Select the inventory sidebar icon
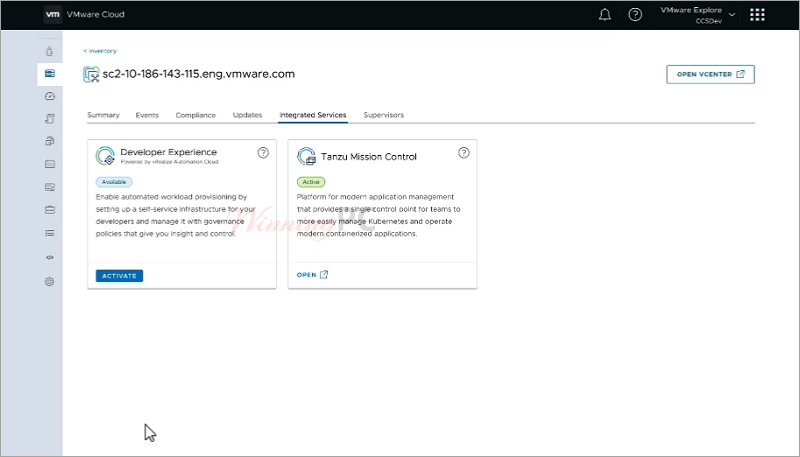 point(49,73)
